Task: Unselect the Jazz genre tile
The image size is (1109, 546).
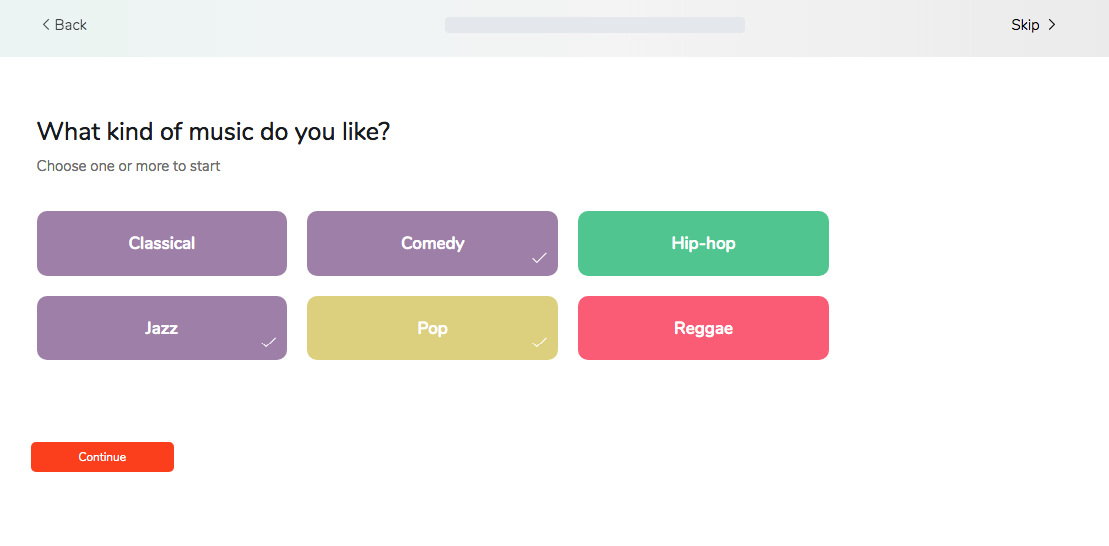Action: pyautogui.click(x=162, y=328)
